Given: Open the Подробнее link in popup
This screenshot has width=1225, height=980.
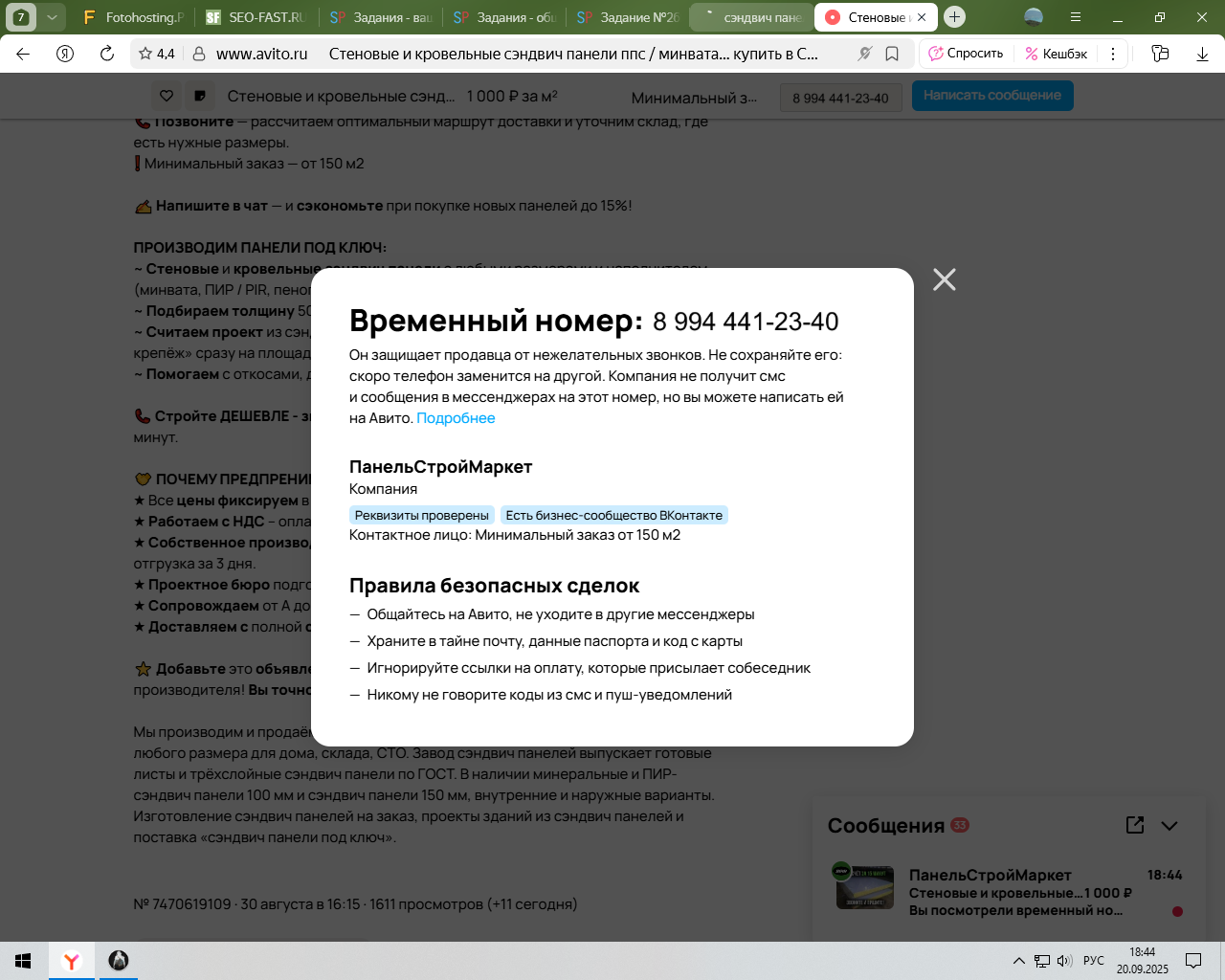Looking at the screenshot, I should click(x=456, y=418).
